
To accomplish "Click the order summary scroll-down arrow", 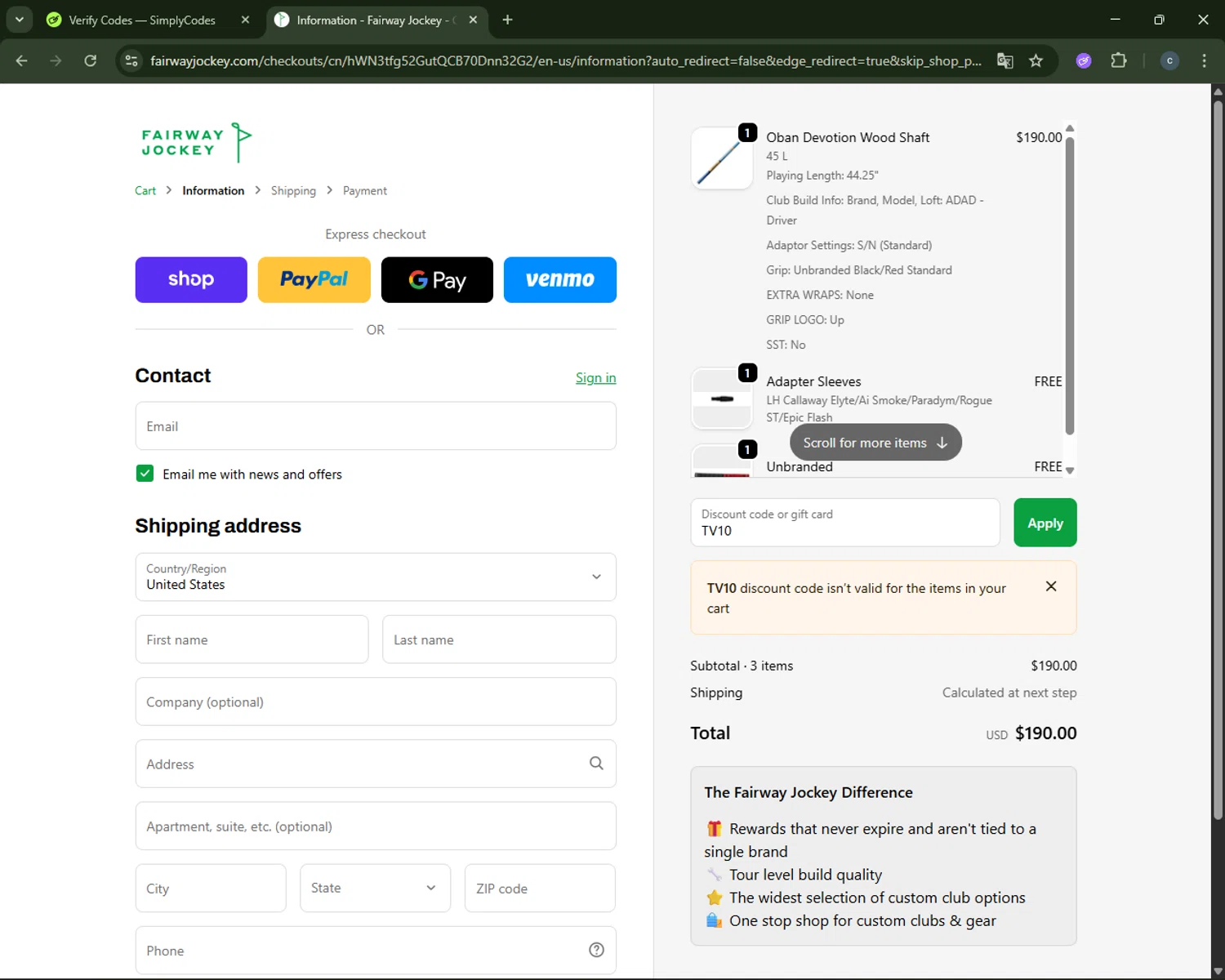I will point(1070,470).
